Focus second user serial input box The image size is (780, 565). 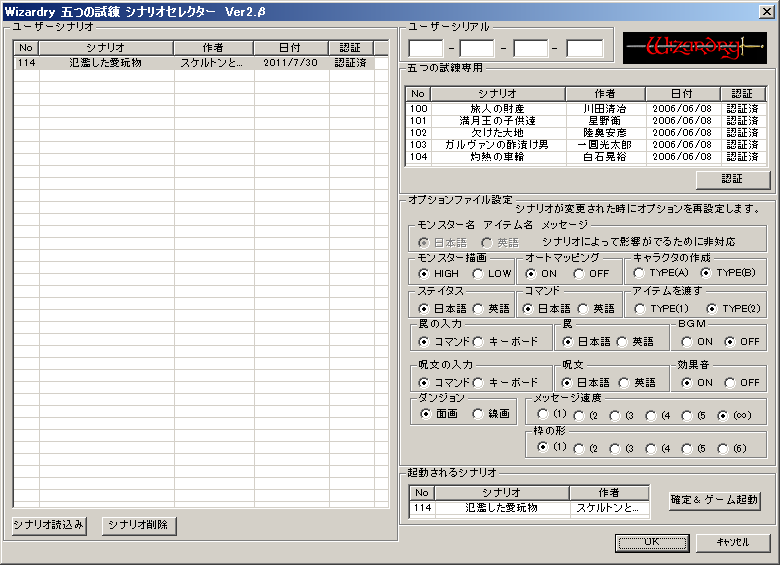[x=477, y=49]
